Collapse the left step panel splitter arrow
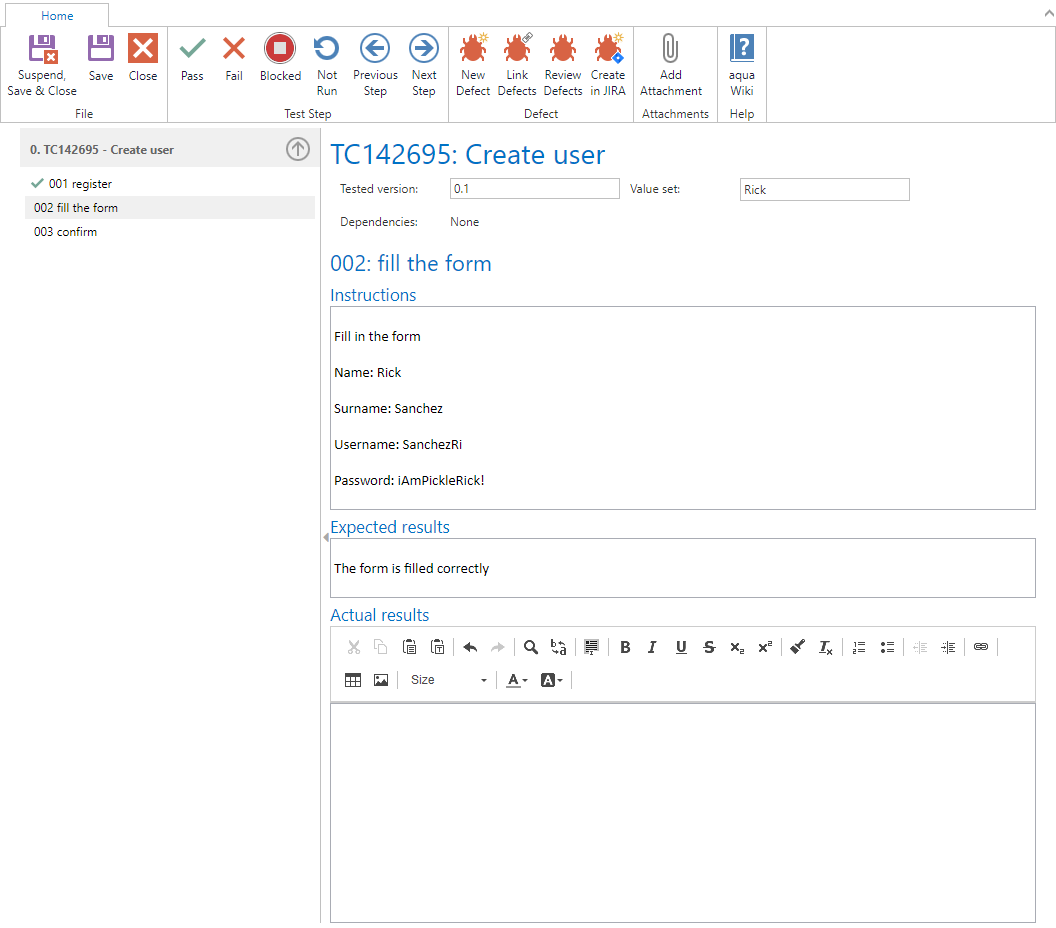The width and height of the screenshot is (1056, 928). click(x=326, y=538)
